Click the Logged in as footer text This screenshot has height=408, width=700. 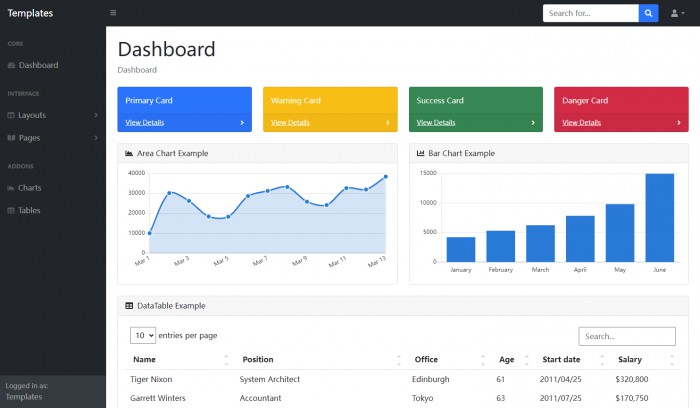coord(27,386)
